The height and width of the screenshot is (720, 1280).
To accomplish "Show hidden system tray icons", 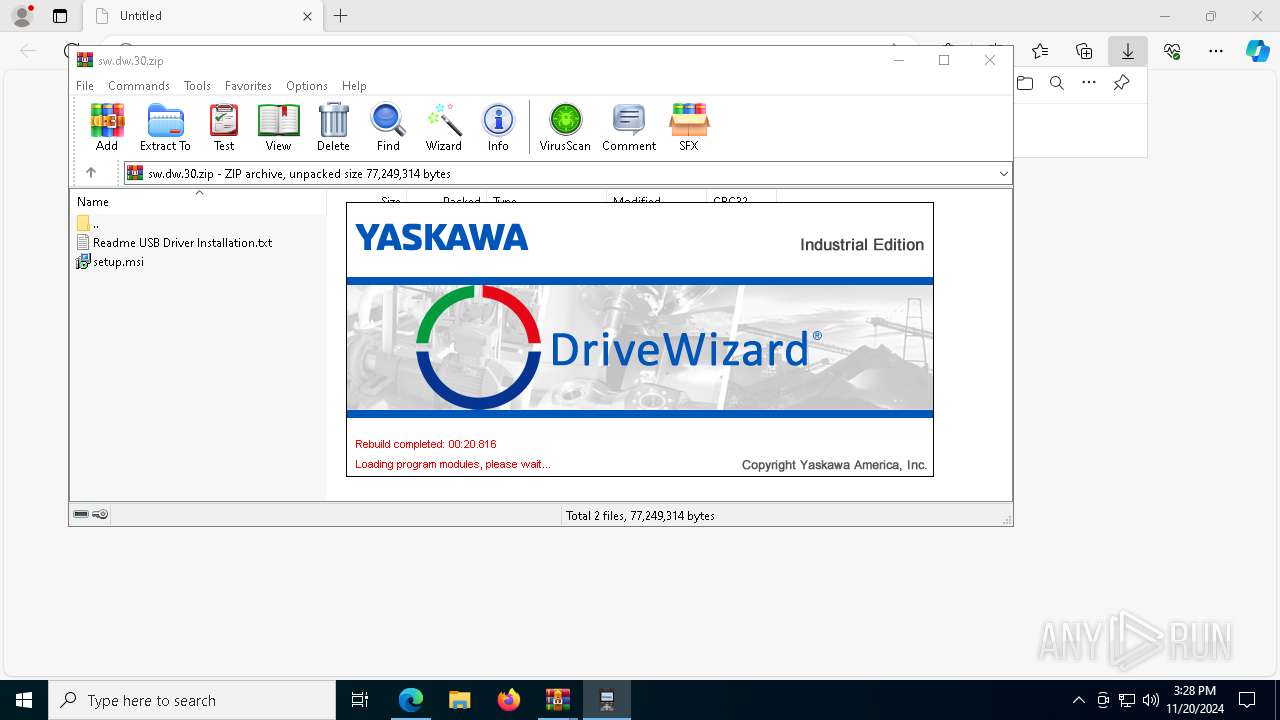I will (1078, 700).
